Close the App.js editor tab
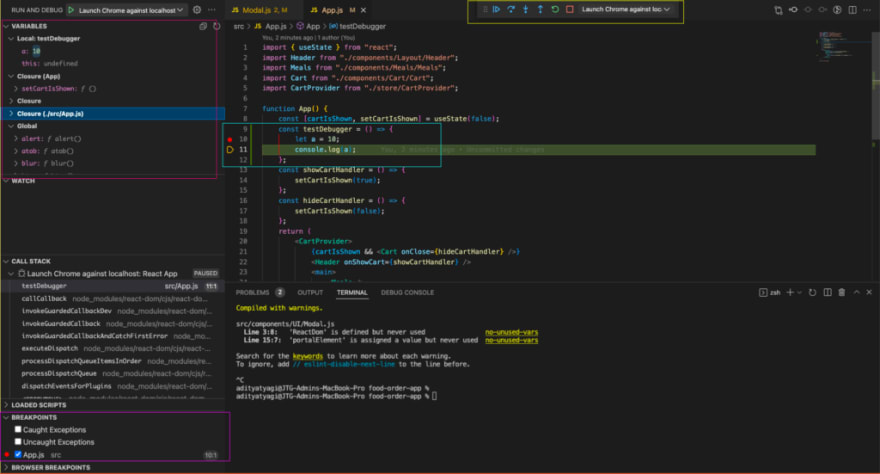The height and width of the screenshot is (474, 880). (364, 10)
